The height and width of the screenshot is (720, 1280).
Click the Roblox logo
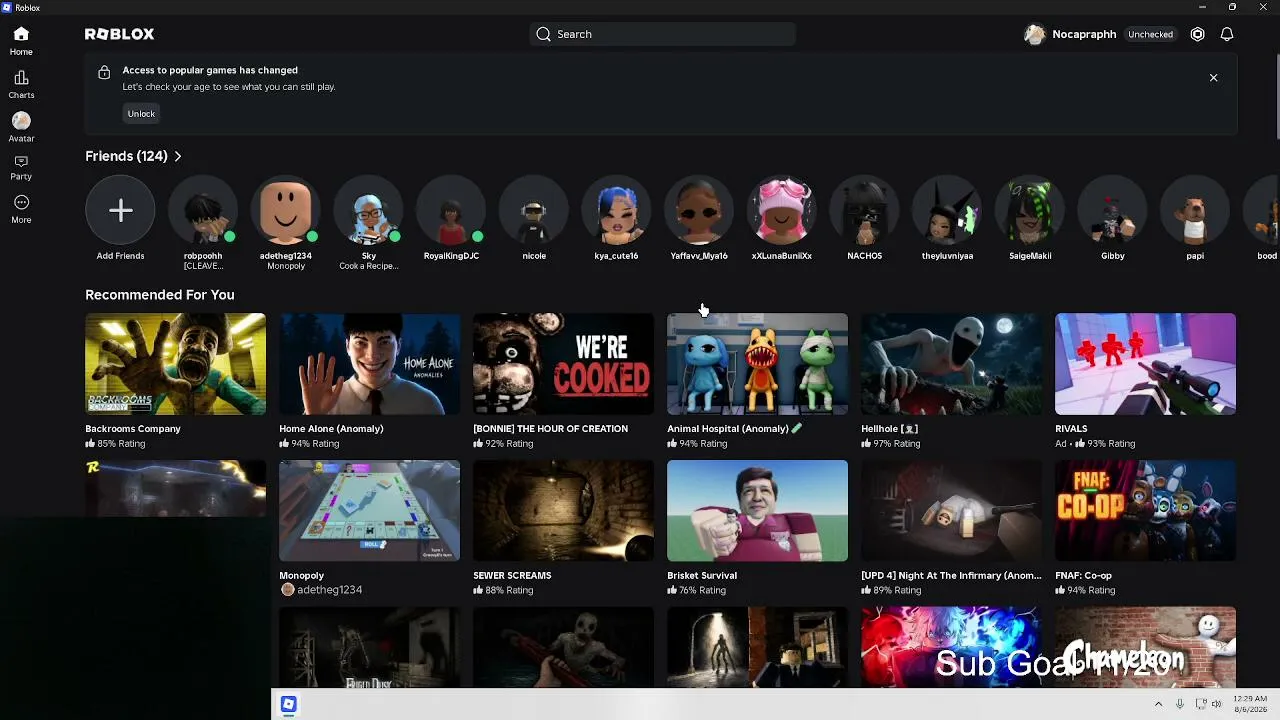click(119, 34)
